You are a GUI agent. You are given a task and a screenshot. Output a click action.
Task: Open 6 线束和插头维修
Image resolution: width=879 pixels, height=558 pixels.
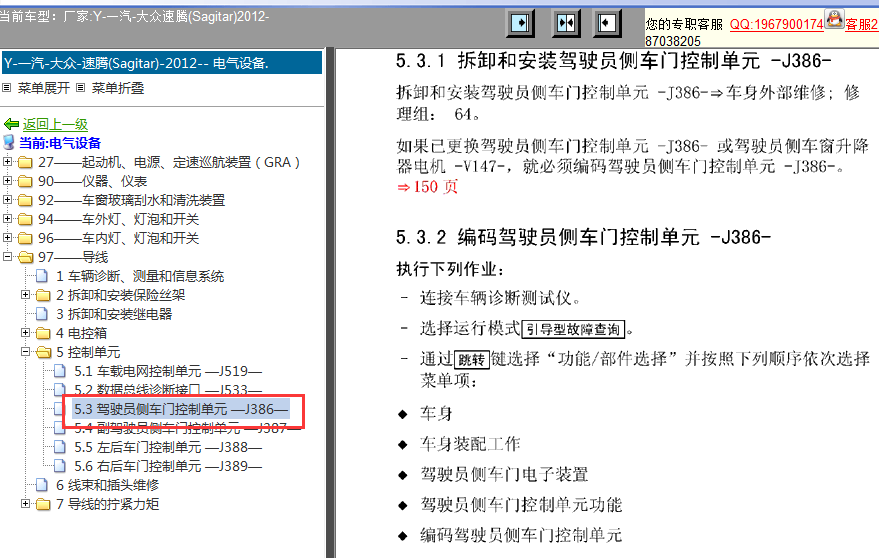[x=108, y=485]
